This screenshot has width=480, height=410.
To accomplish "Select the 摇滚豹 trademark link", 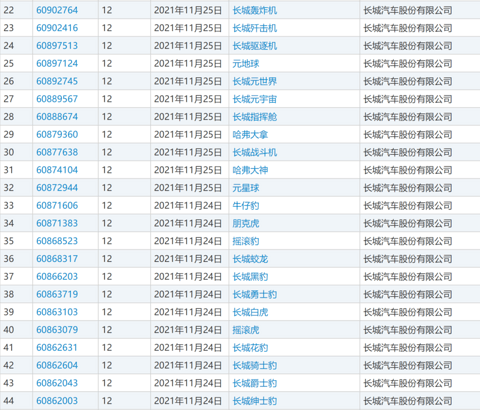I will [x=246, y=241].
